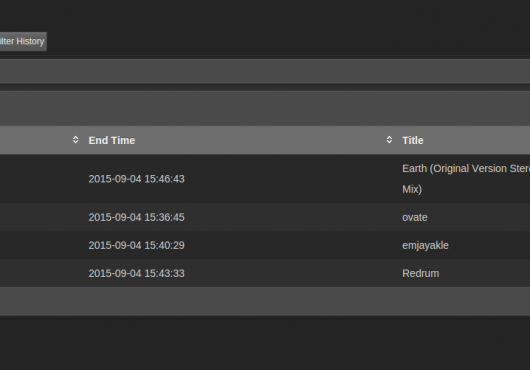This screenshot has height=370, width=530.
Task: Sort by End Time using arrow icon
Action: (x=75, y=140)
